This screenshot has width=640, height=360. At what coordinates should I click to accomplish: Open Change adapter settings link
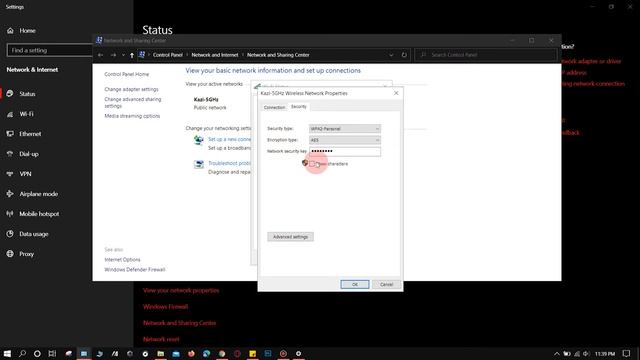[131, 89]
